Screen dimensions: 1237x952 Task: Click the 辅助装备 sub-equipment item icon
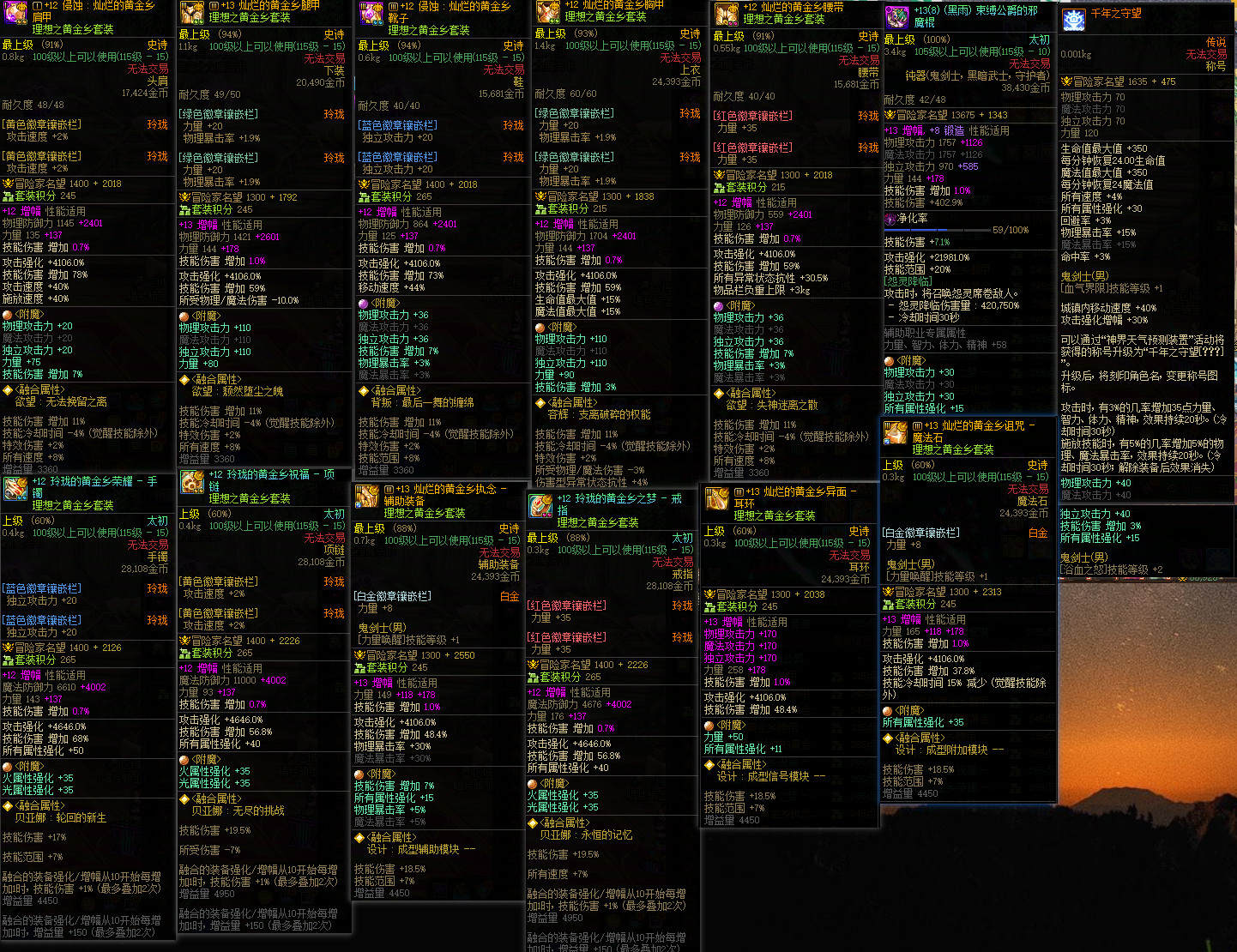(x=367, y=496)
